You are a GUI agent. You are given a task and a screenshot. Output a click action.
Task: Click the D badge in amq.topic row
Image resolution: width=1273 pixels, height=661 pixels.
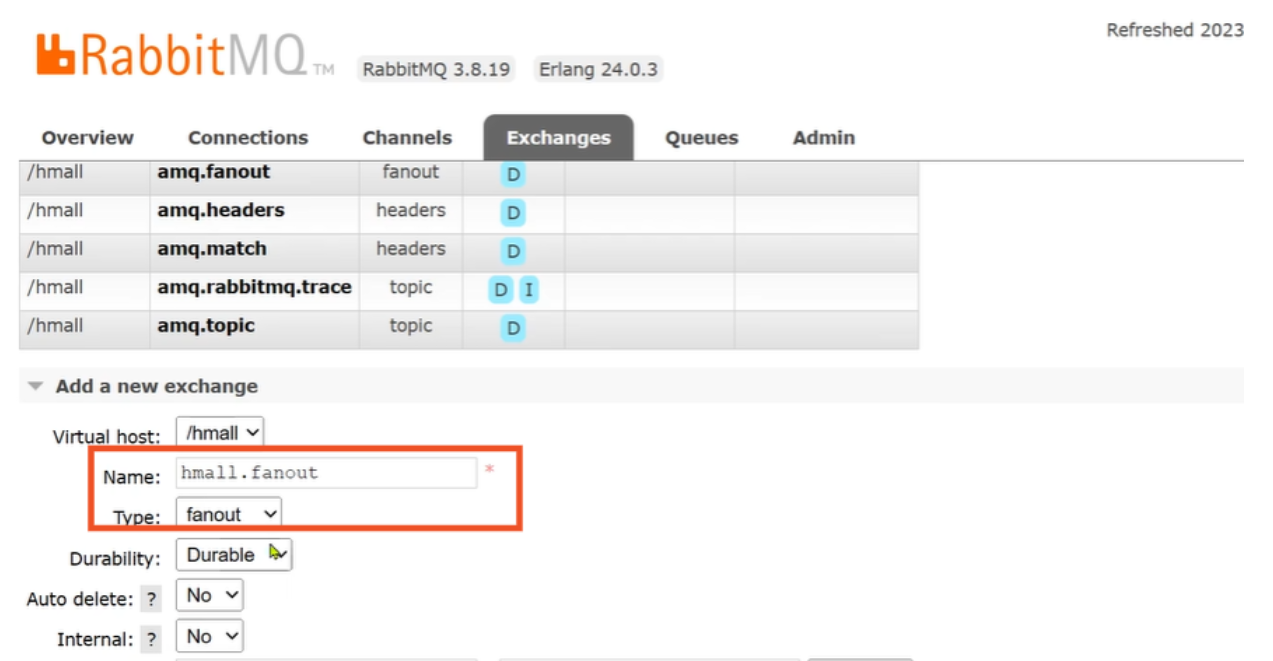pyautogui.click(x=513, y=328)
